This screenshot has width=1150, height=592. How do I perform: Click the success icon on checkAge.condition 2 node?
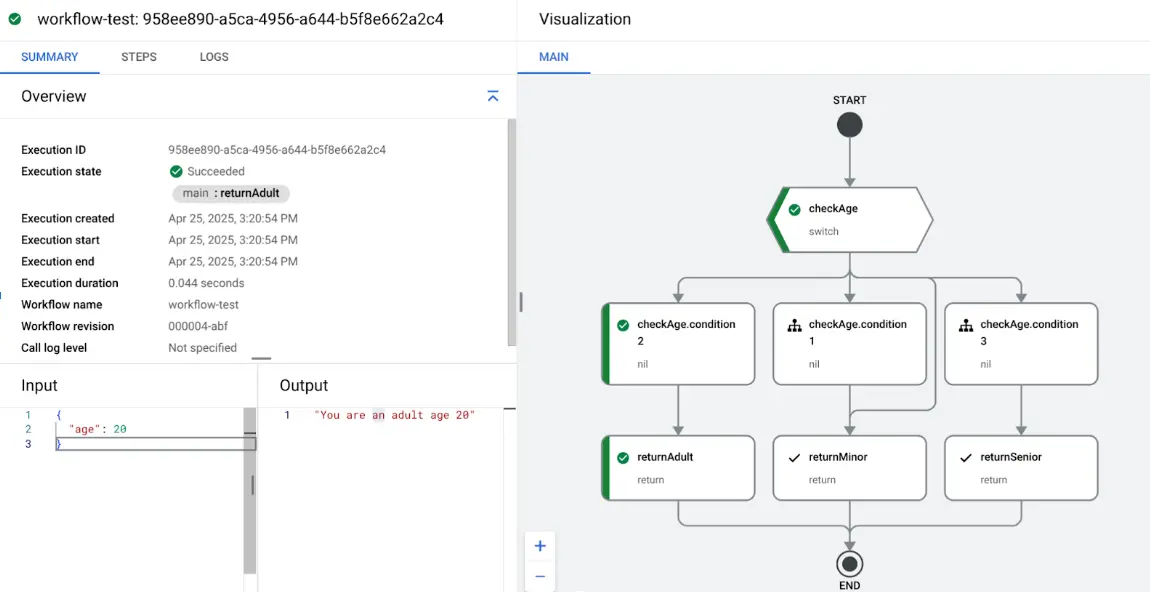622,324
